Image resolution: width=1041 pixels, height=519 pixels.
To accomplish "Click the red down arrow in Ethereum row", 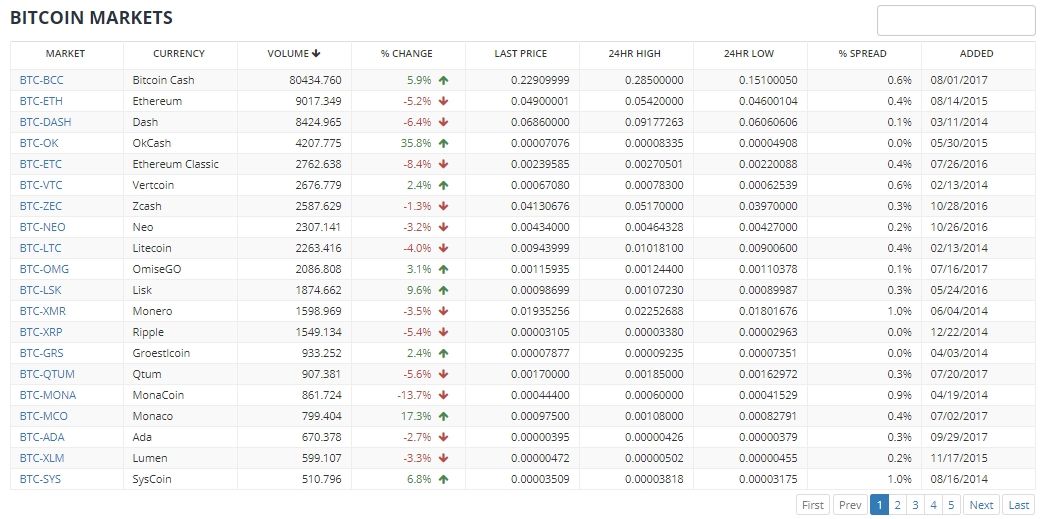I will tap(443, 102).
